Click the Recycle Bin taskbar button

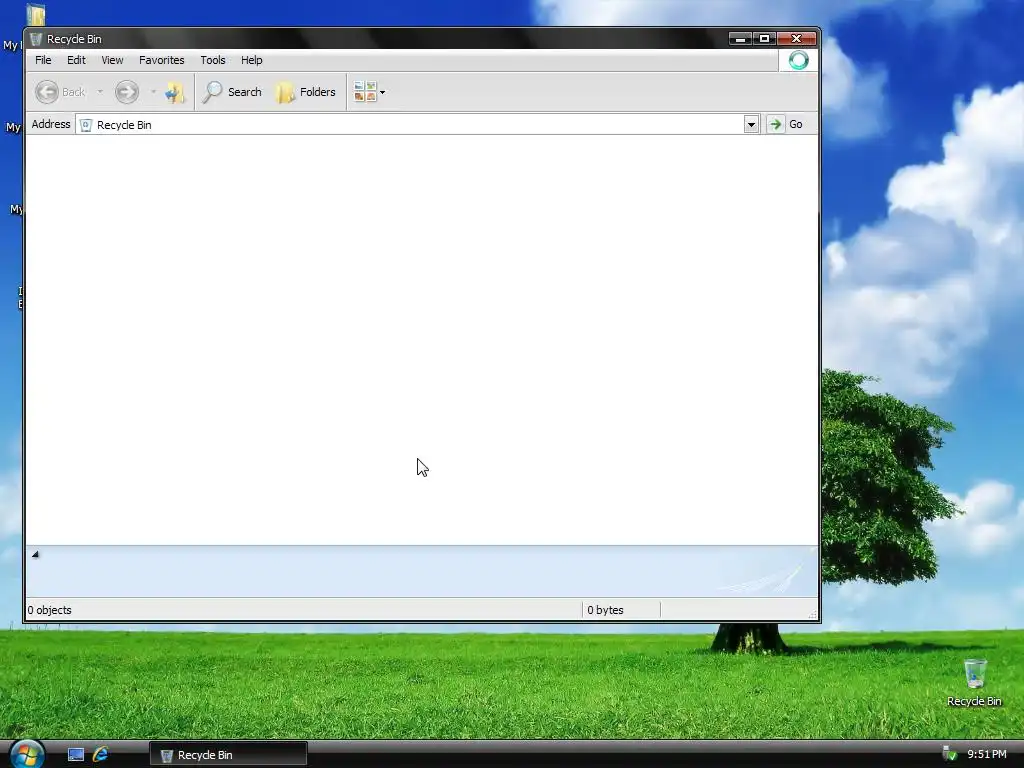[x=228, y=755]
